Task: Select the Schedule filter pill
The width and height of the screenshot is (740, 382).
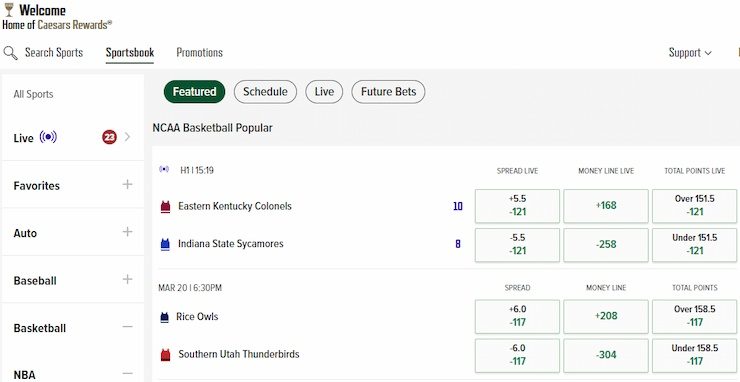Action: click(265, 92)
